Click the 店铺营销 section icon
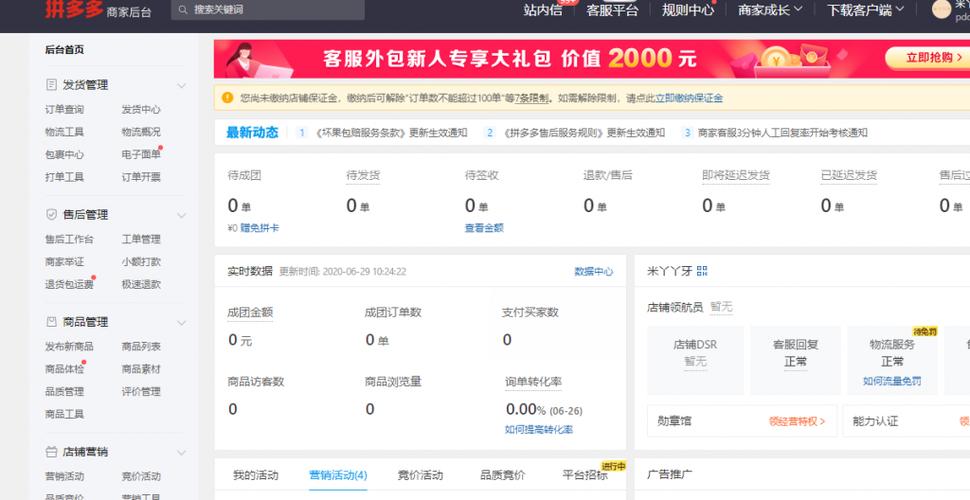Image resolution: width=970 pixels, height=500 pixels. click(52, 452)
